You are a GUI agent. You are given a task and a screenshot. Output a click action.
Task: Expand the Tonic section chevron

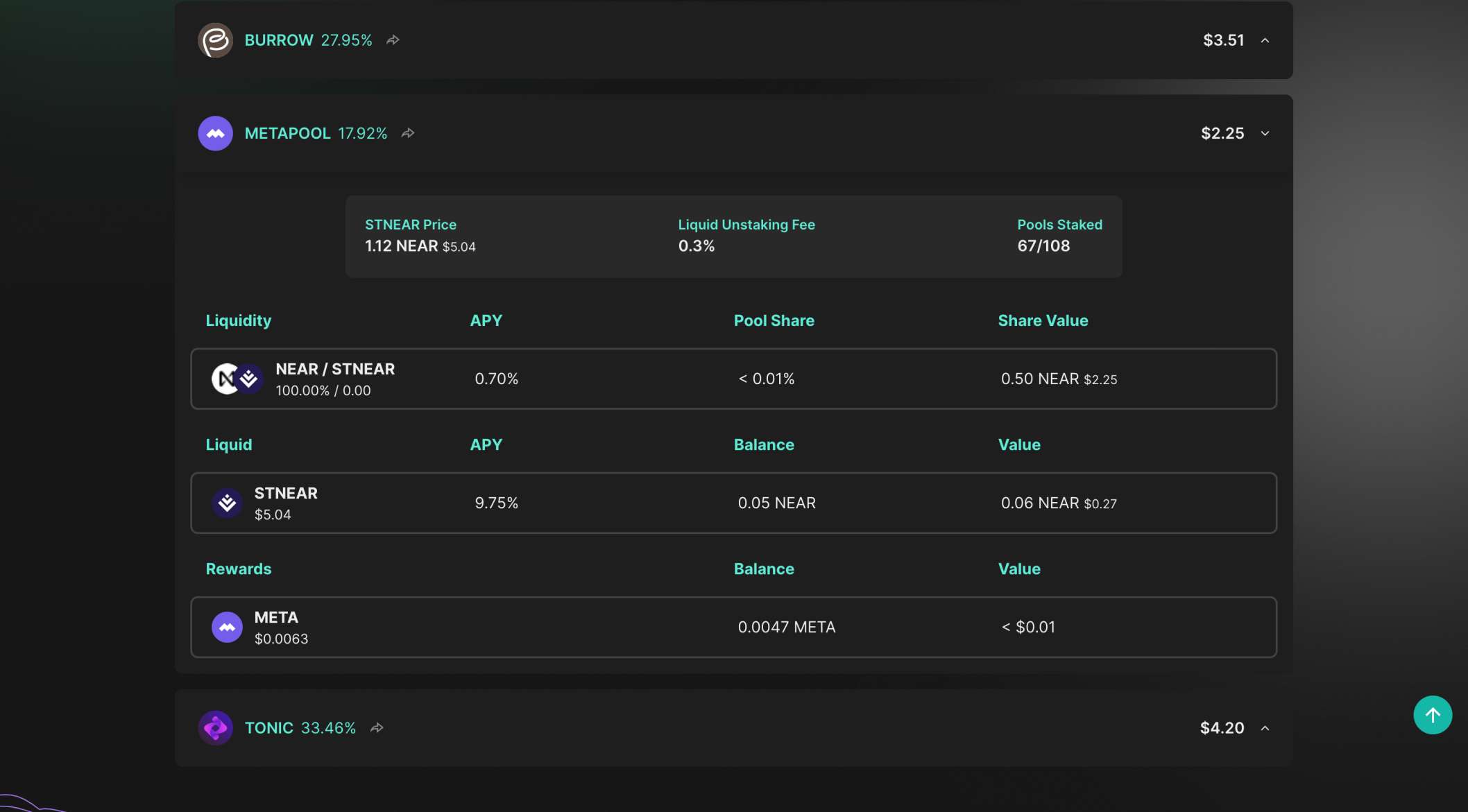(1265, 728)
